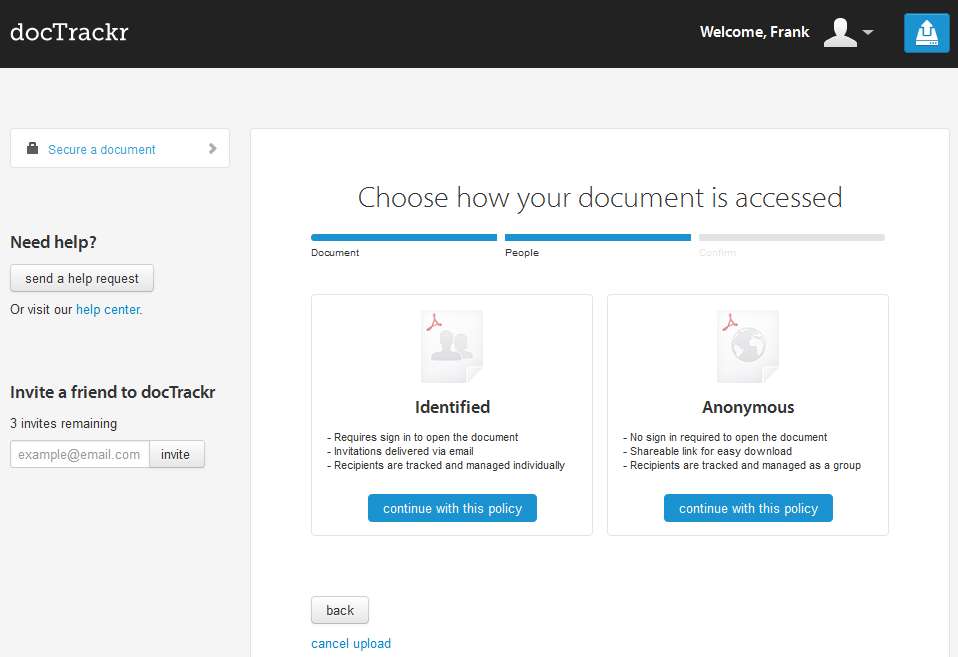
Task: Click the Anonymous policy globe icon
Action: [x=748, y=346]
